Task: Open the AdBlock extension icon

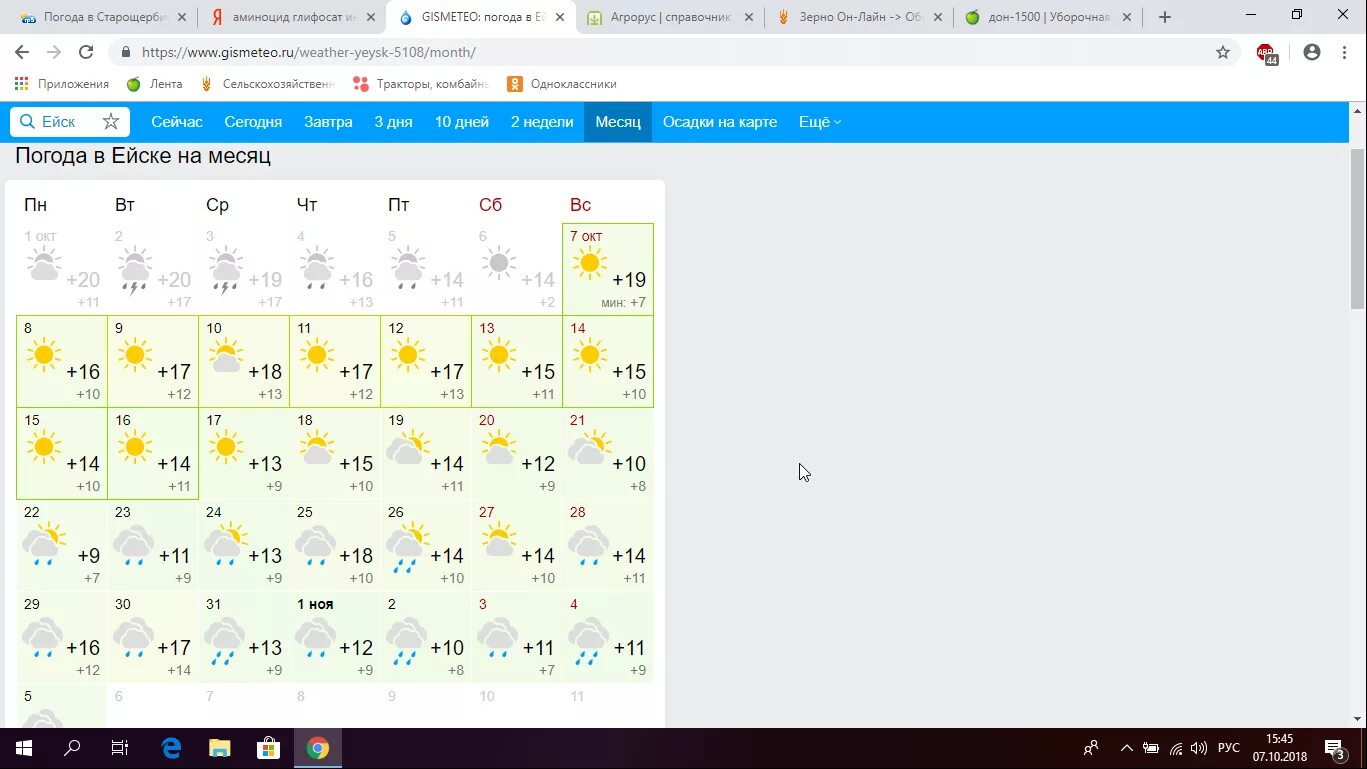Action: pyautogui.click(x=1266, y=53)
